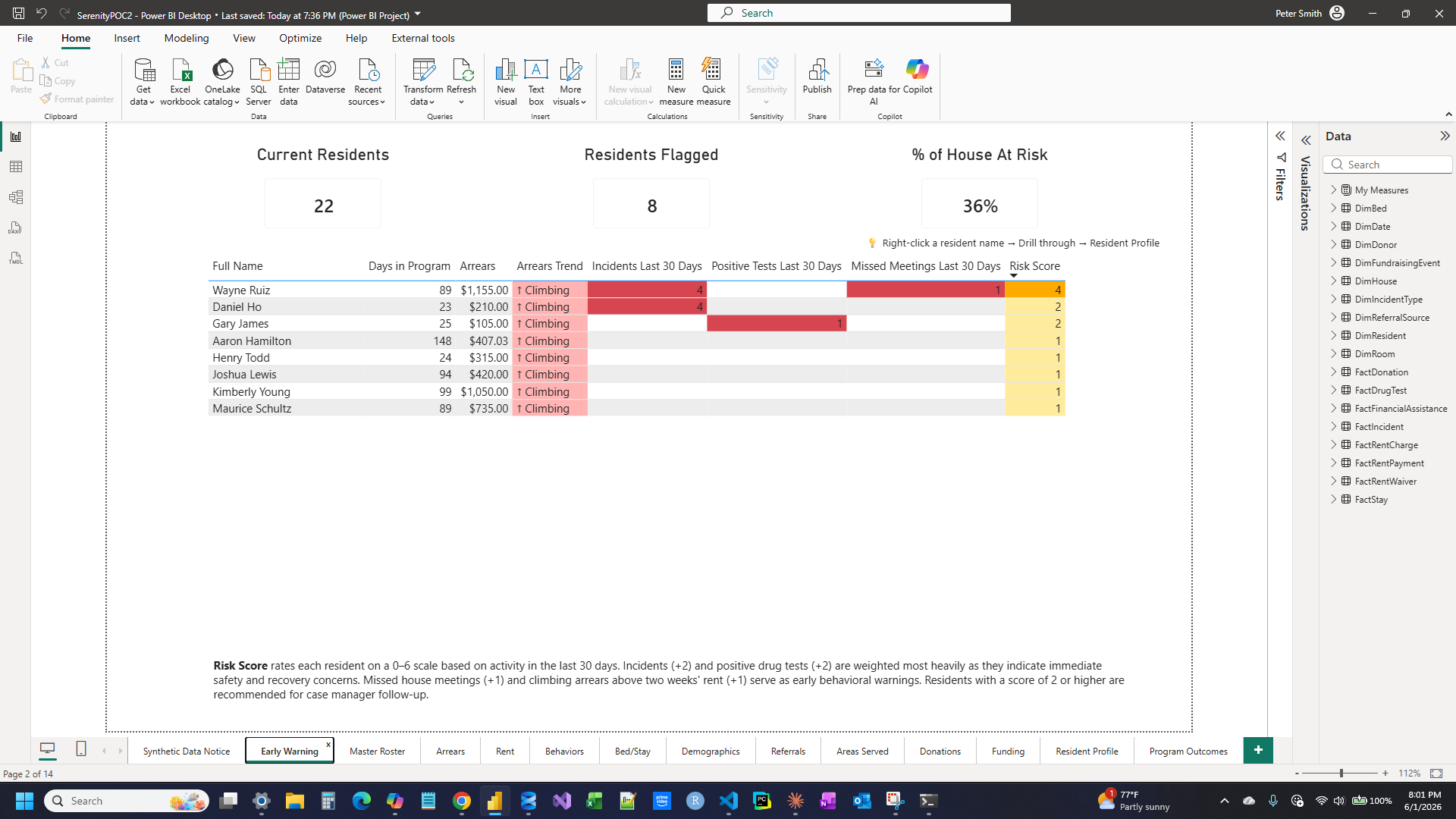Image resolution: width=1456 pixels, height=819 pixels.
Task: Zoom in with plus button
Action: click(1385, 773)
